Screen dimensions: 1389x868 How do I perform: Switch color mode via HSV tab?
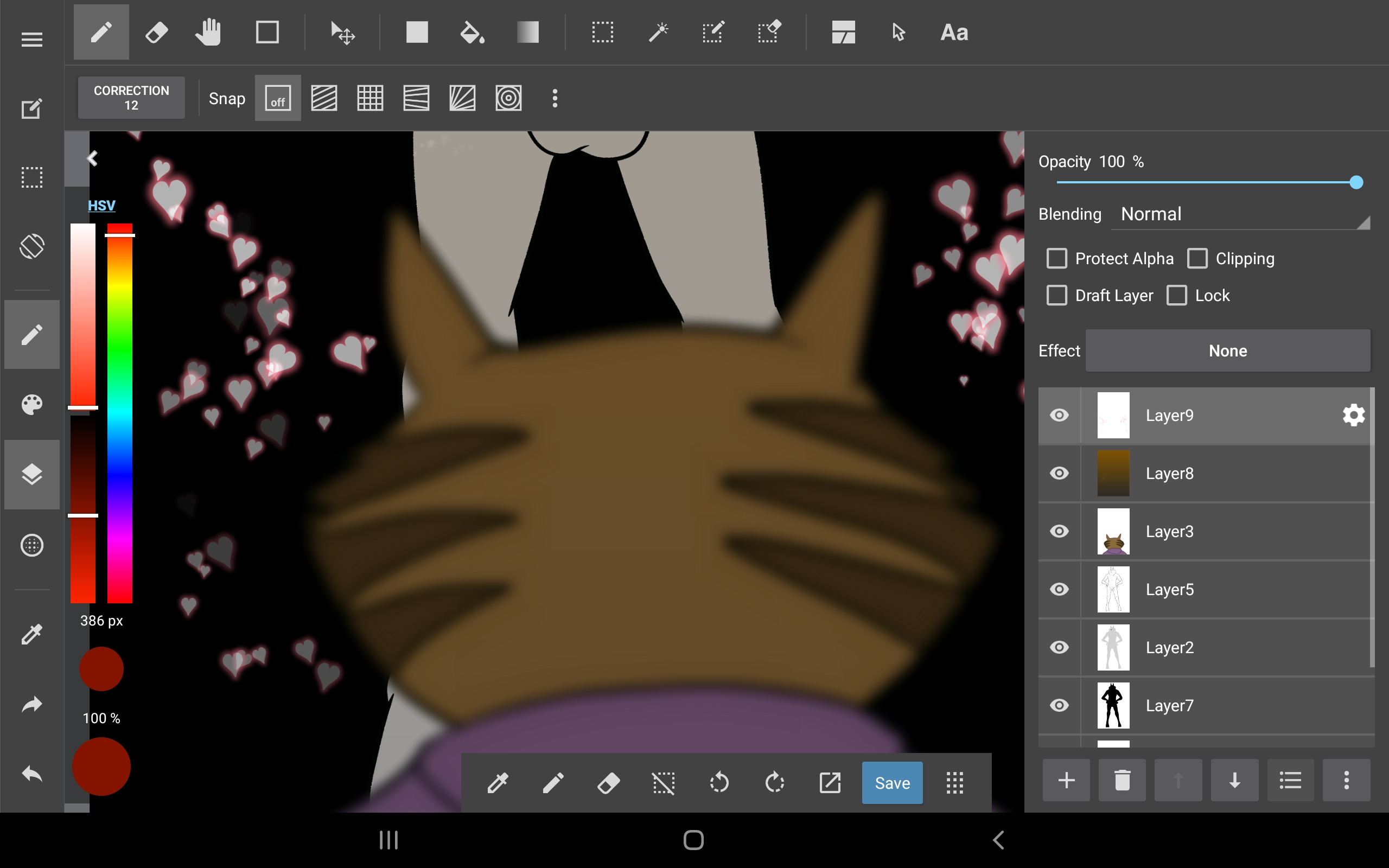(101, 206)
